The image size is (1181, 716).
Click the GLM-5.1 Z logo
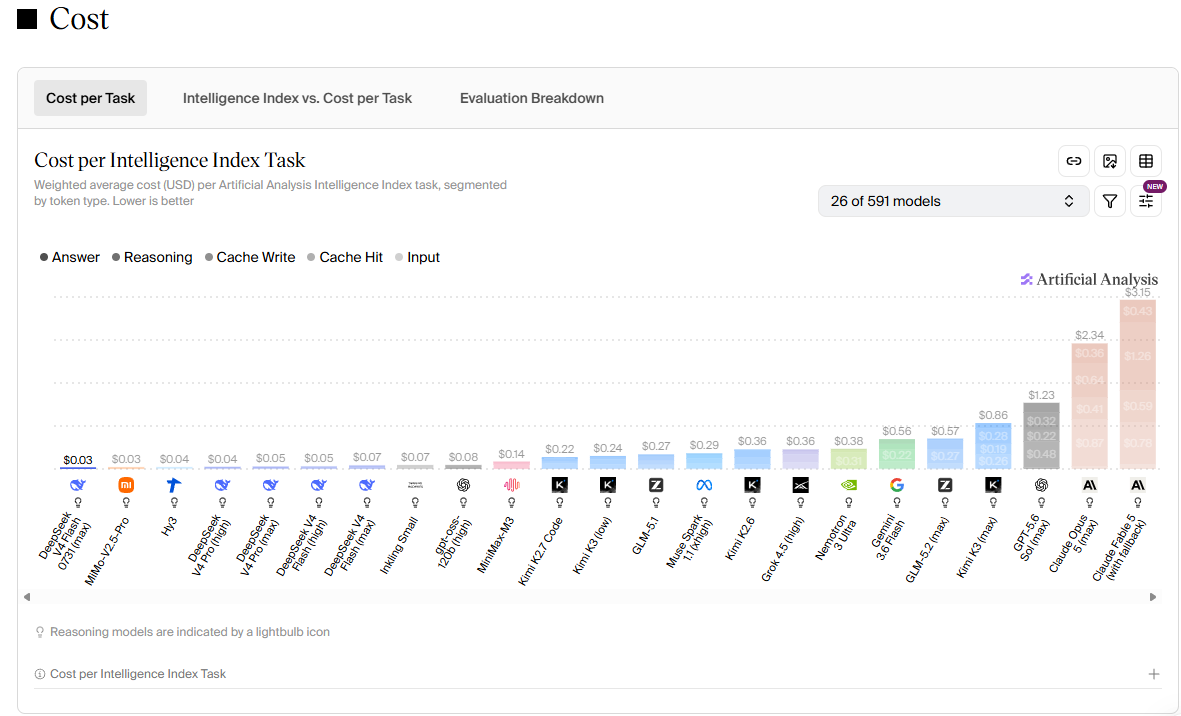(656, 485)
